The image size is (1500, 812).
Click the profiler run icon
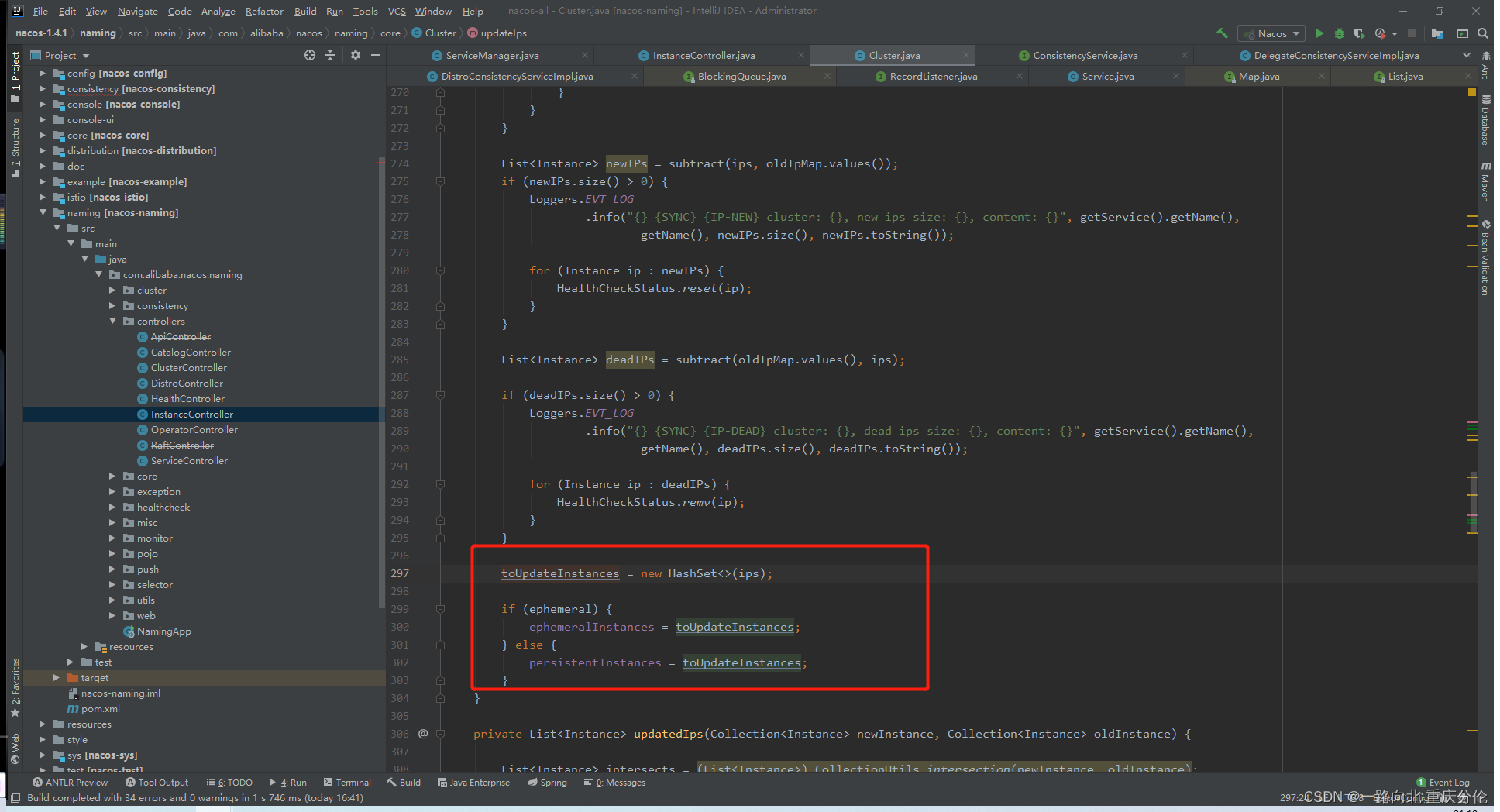(x=1380, y=33)
